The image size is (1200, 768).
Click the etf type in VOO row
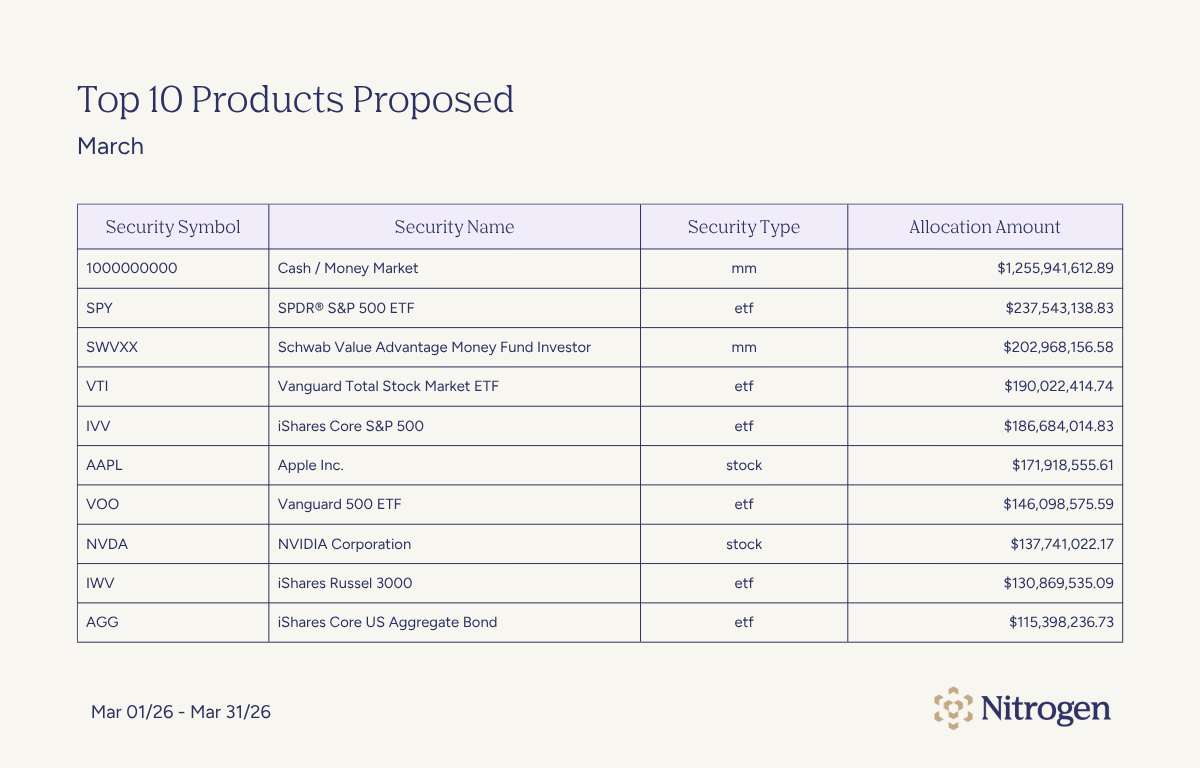click(x=744, y=504)
